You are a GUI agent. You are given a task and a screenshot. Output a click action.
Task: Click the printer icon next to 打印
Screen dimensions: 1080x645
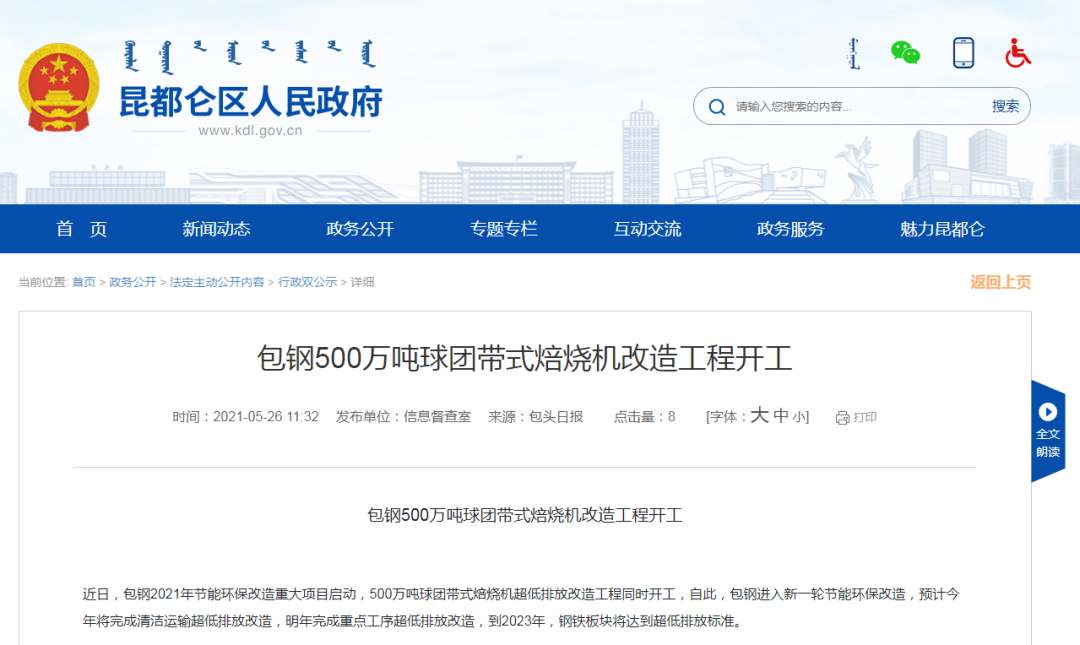(842, 418)
